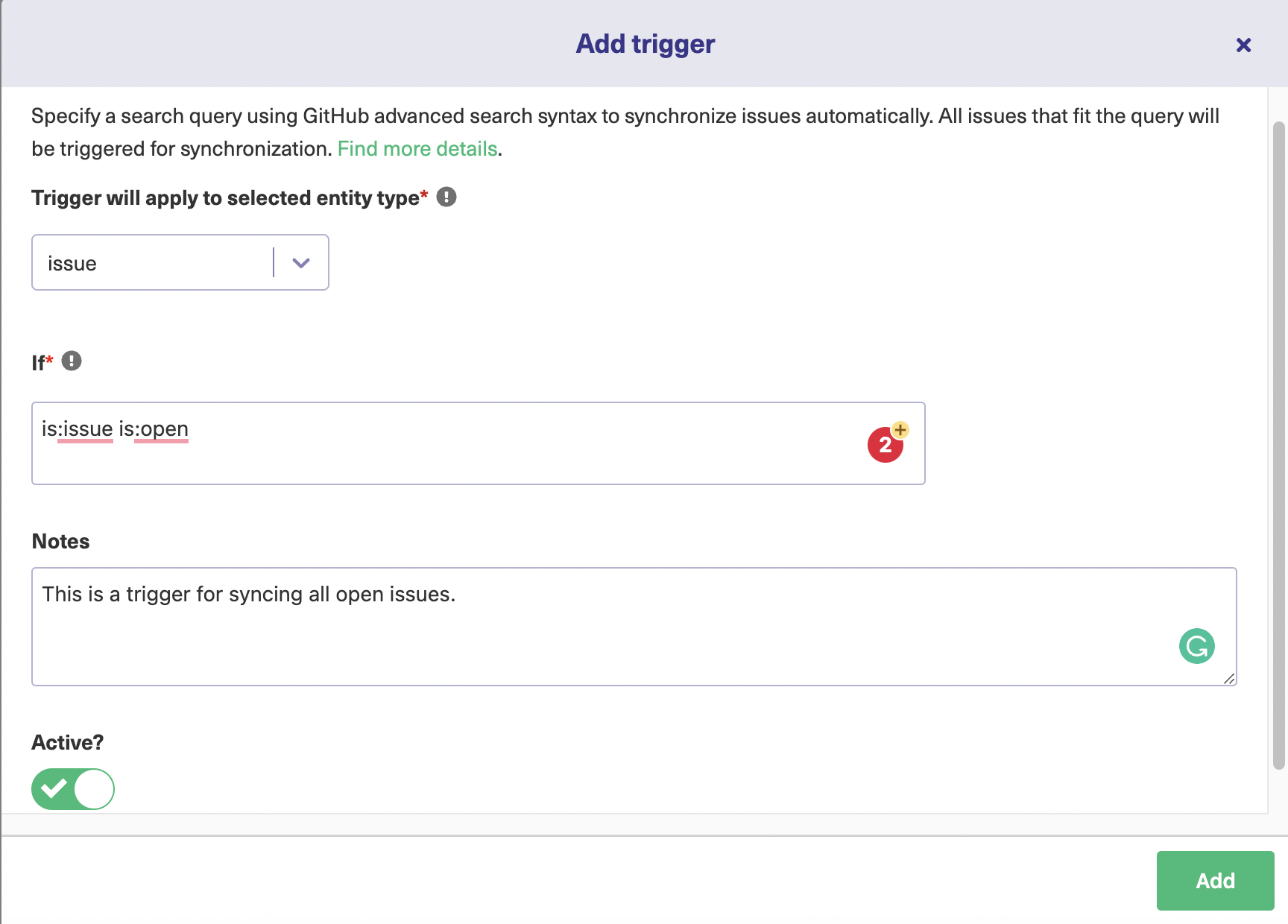
Task: Click the yellow plus Grammarly indicator
Action: (x=900, y=430)
